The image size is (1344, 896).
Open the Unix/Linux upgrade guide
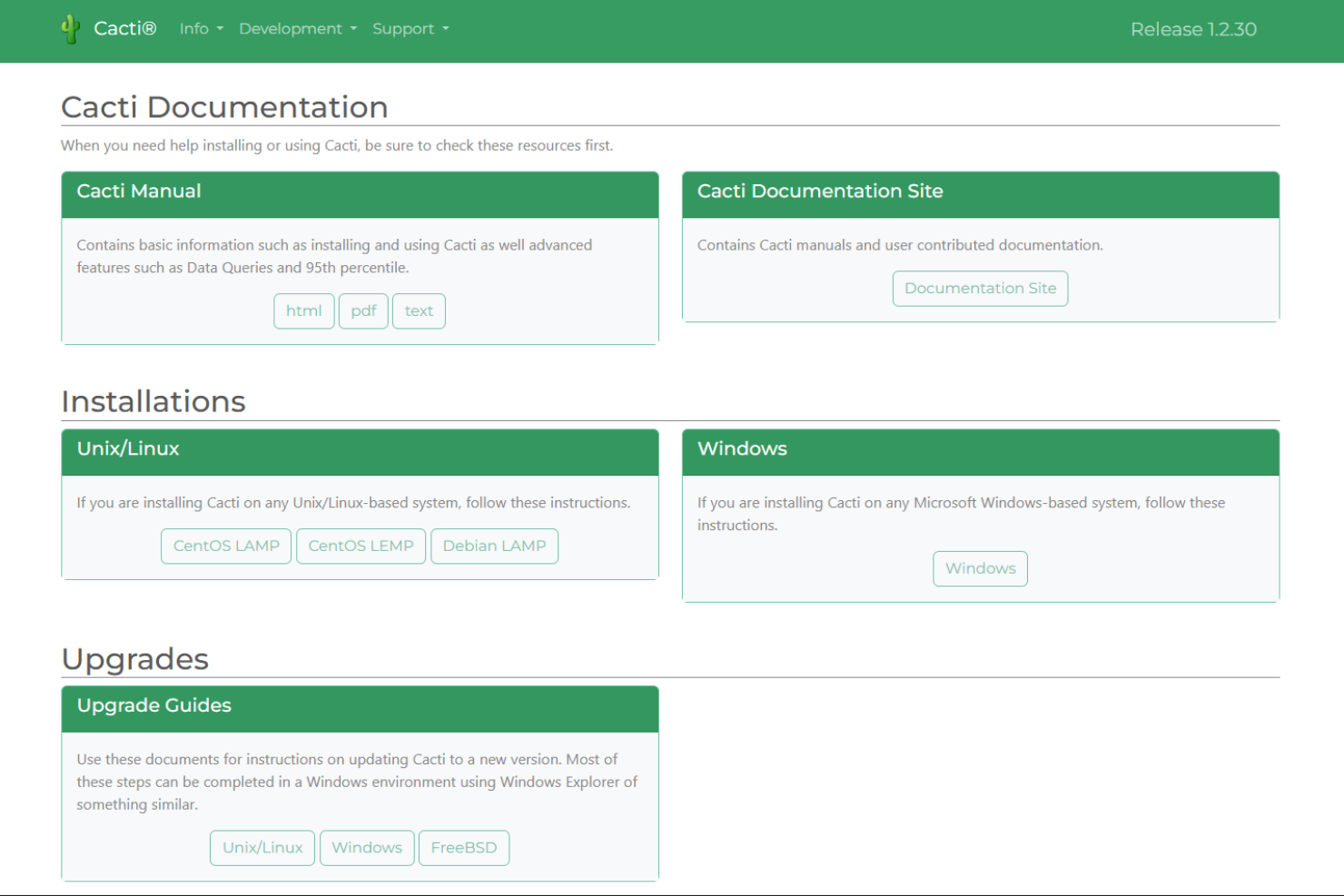point(262,847)
